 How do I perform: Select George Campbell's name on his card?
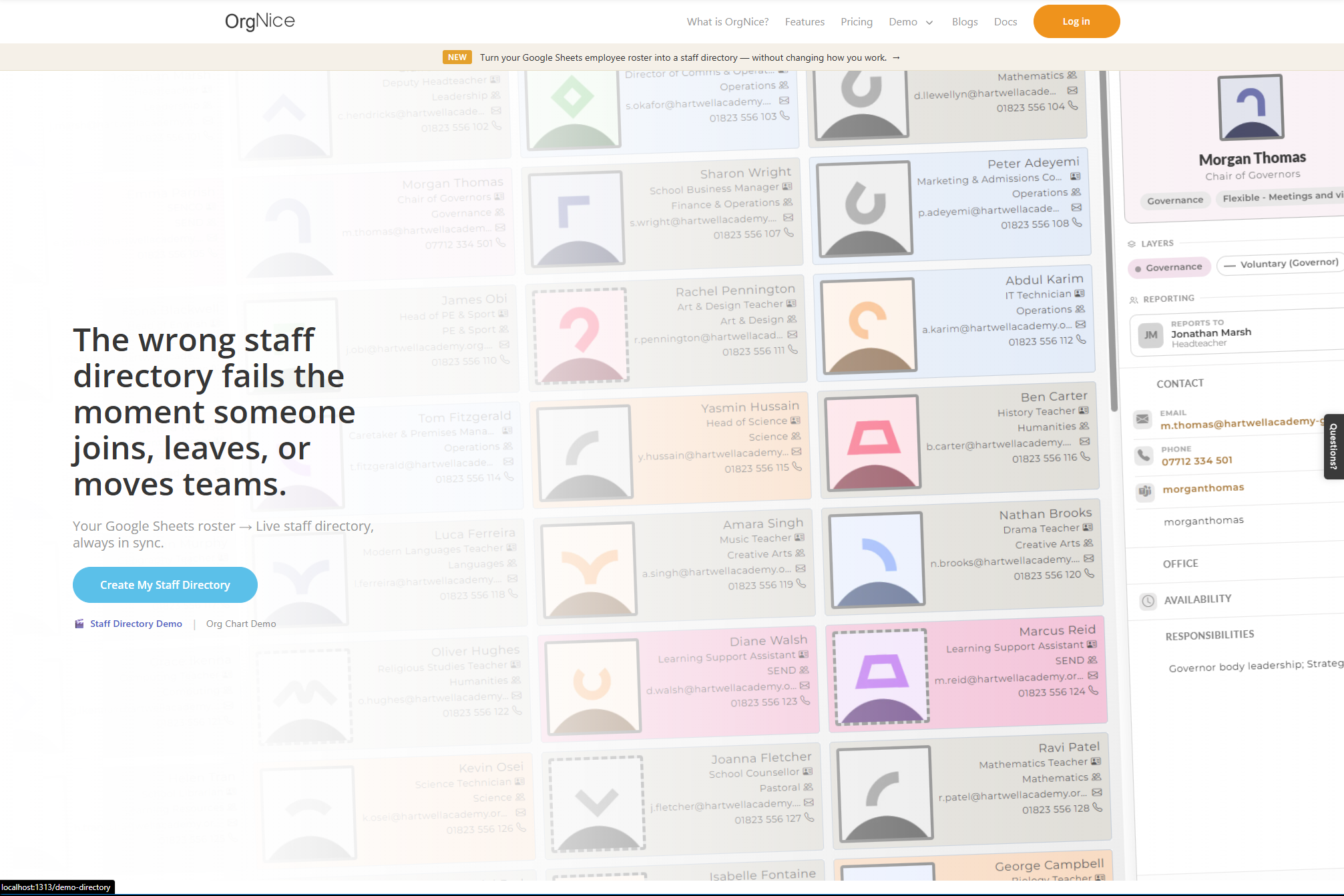point(1050,865)
